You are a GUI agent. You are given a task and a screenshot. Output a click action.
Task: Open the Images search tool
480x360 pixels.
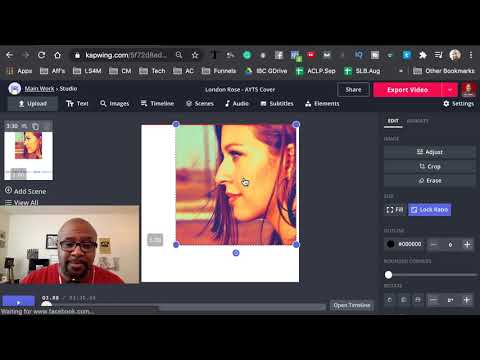(114, 104)
